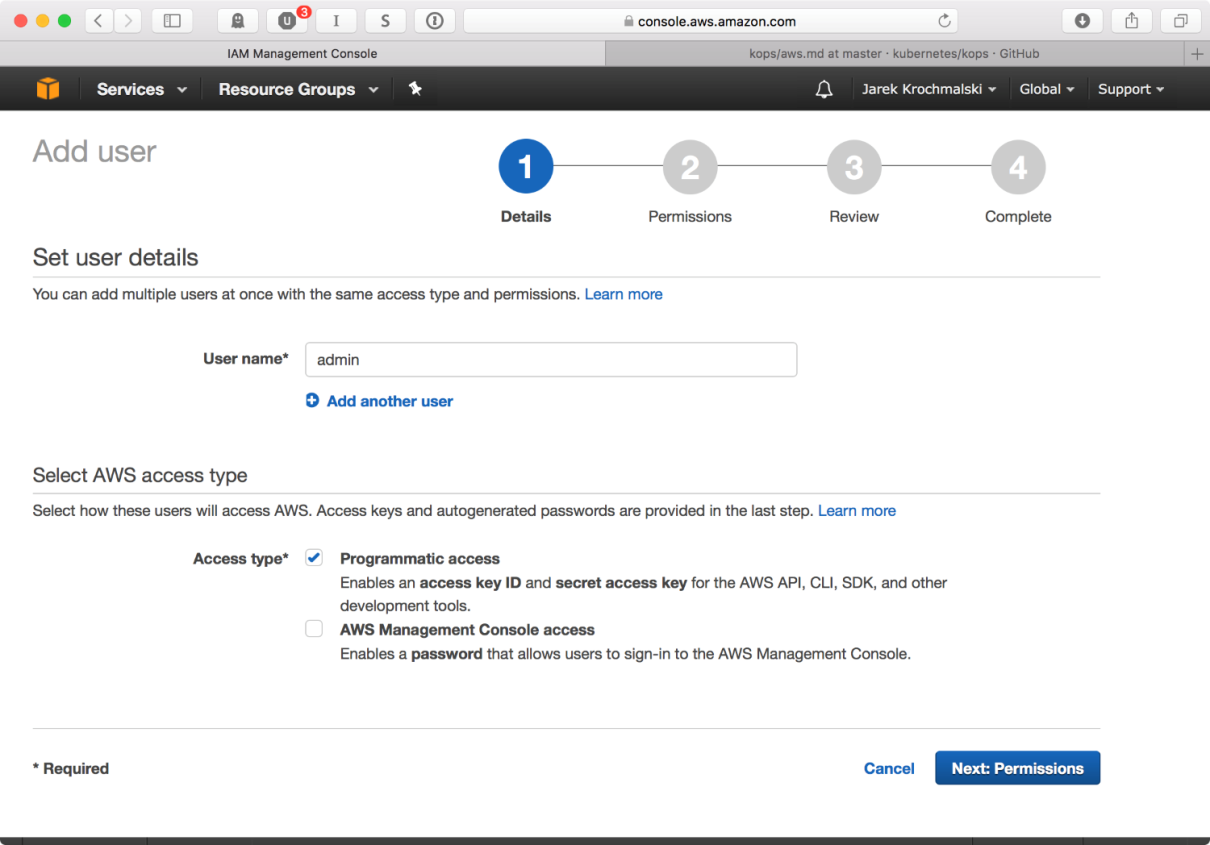Expand the Services menu
1210x845 pixels.
pyautogui.click(x=142, y=89)
